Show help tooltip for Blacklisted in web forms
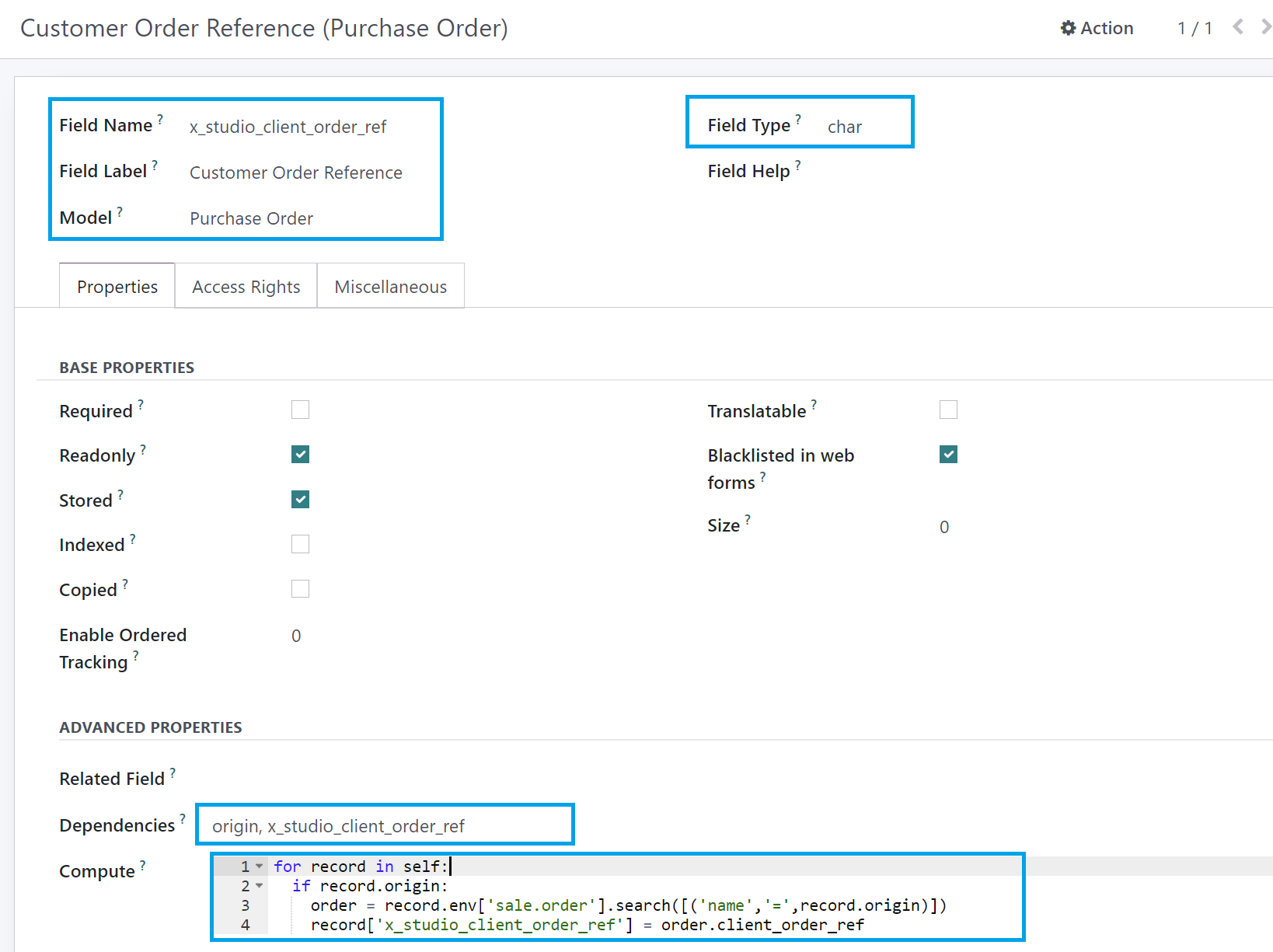Screen dimensions: 1273x952 click(763, 476)
